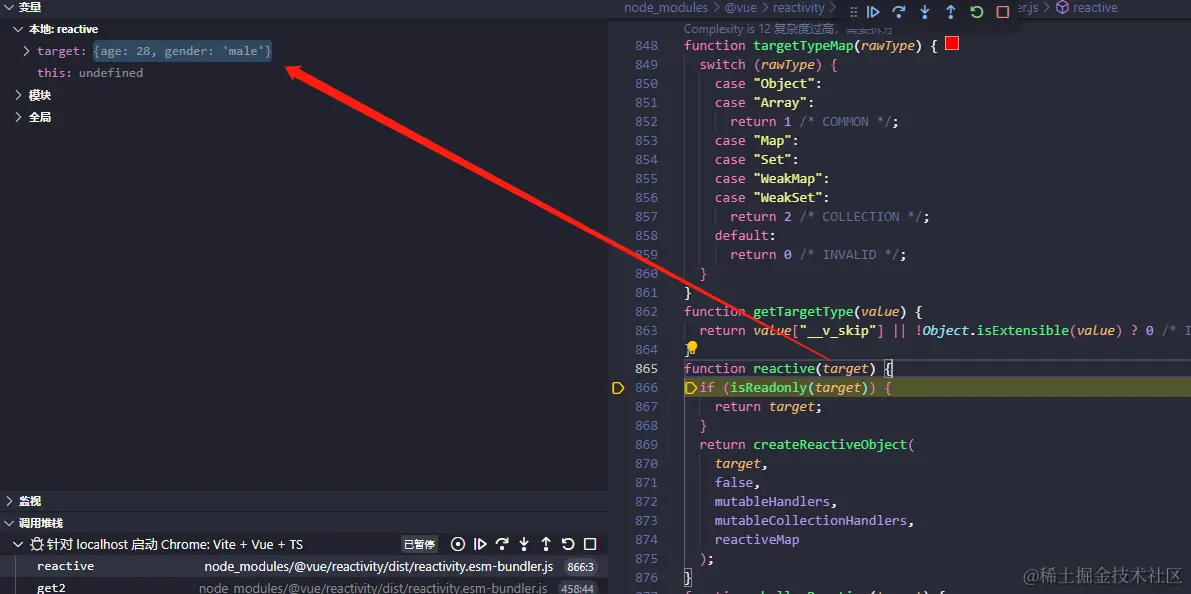Click line number 865 in the gutter
This screenshot has width=1191, height=594.
pyautogui.click(x=646, y=368)
